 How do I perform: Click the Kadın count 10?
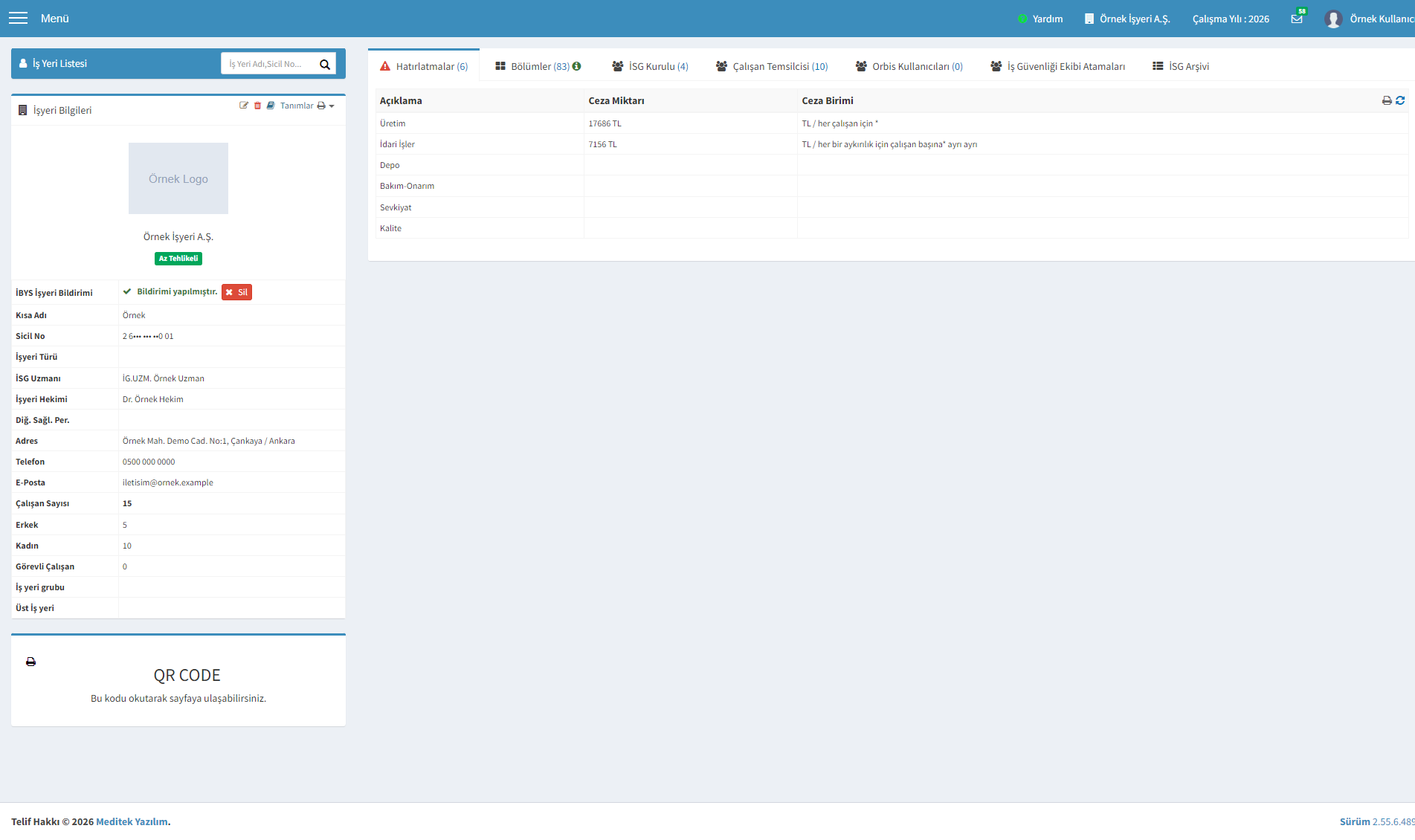point(127,546)
